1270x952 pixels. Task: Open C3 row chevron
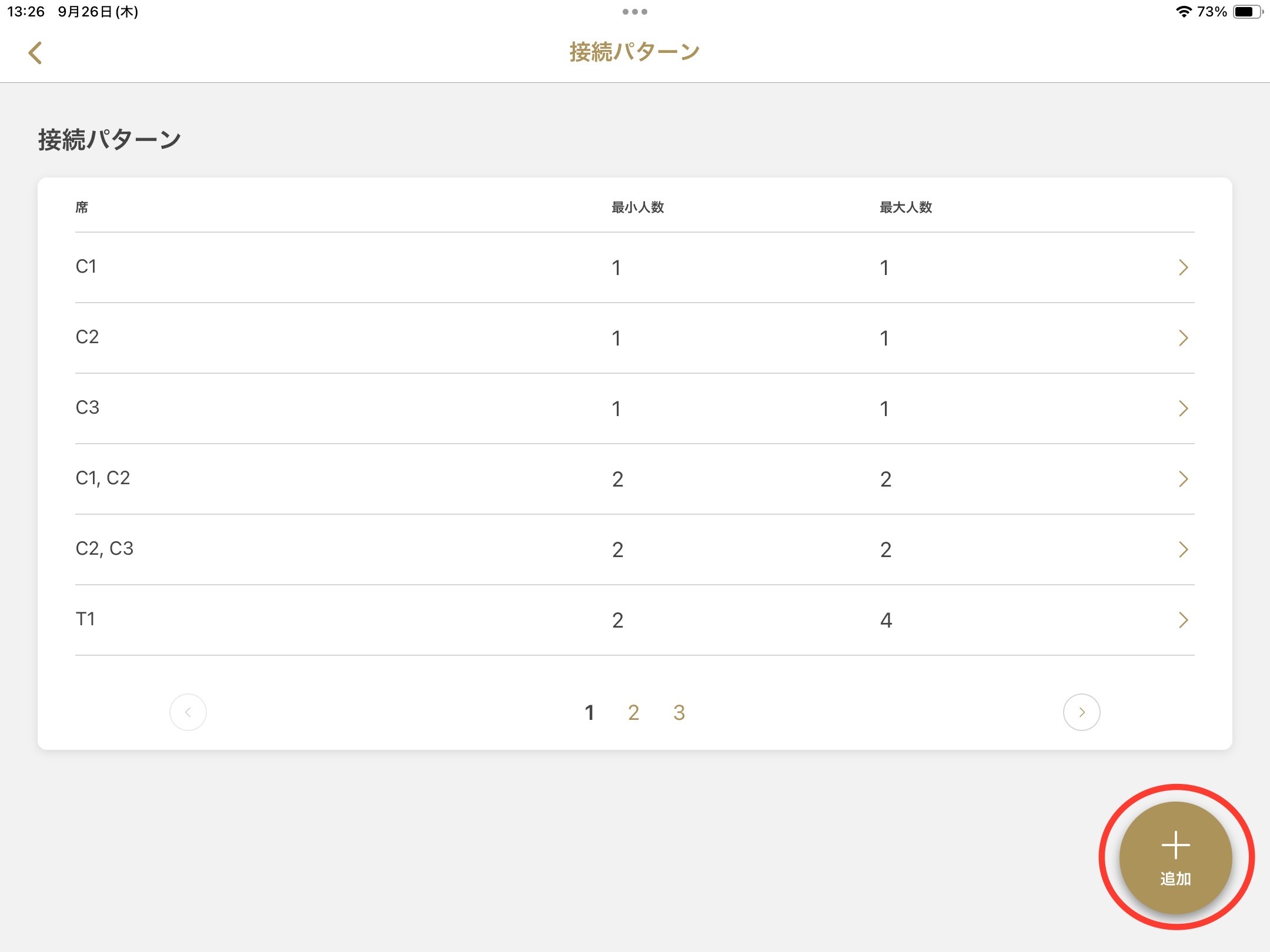pyautogui.click(x=1184, y=408)
